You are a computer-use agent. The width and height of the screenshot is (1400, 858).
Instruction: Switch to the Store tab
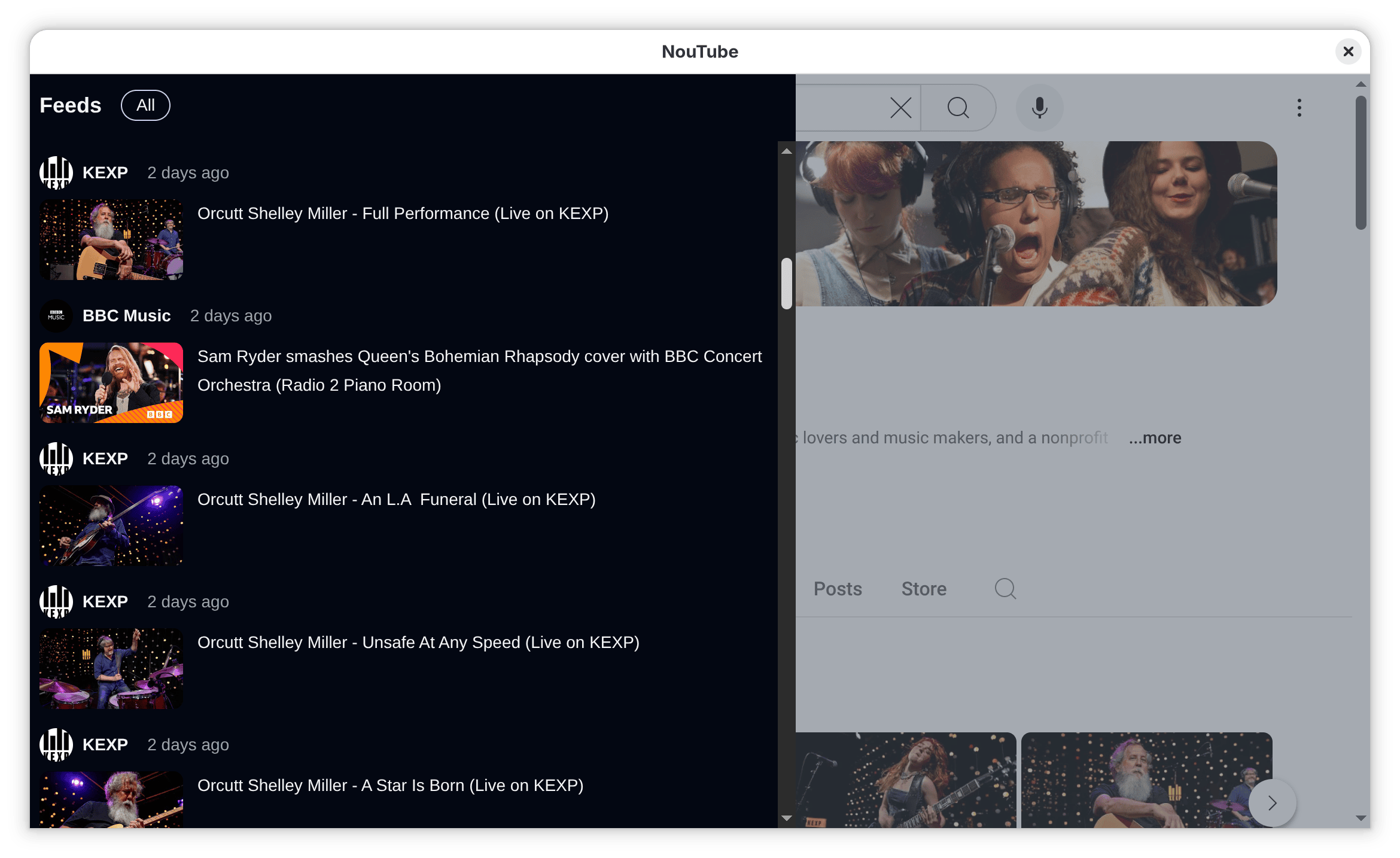coord(923,589)
